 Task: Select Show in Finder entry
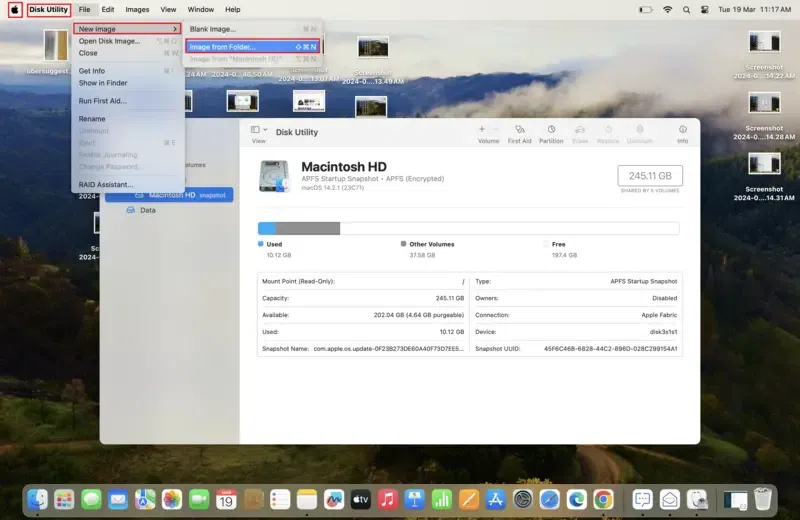(127, 83)
